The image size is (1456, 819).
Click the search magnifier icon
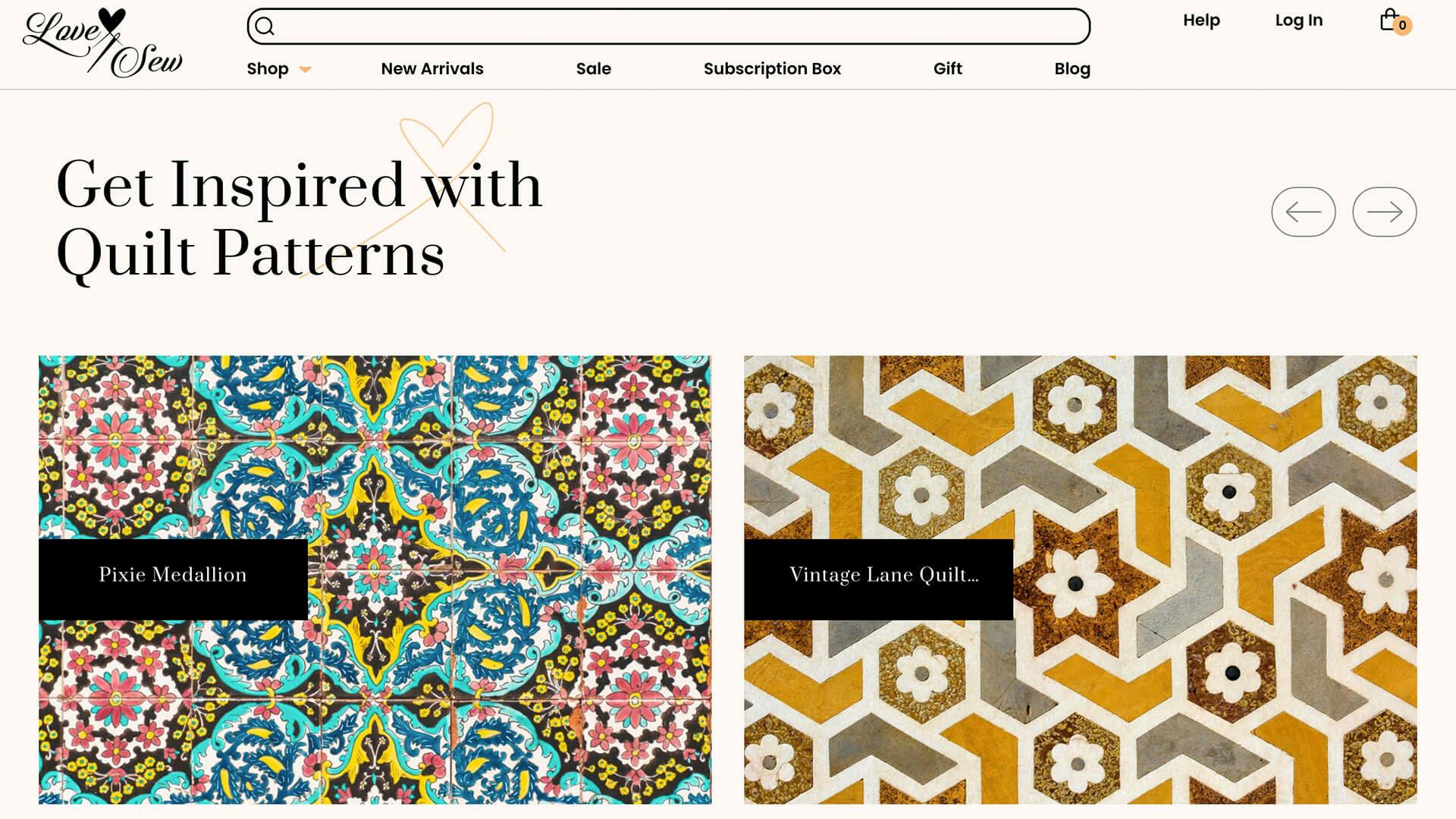point(264,27)
